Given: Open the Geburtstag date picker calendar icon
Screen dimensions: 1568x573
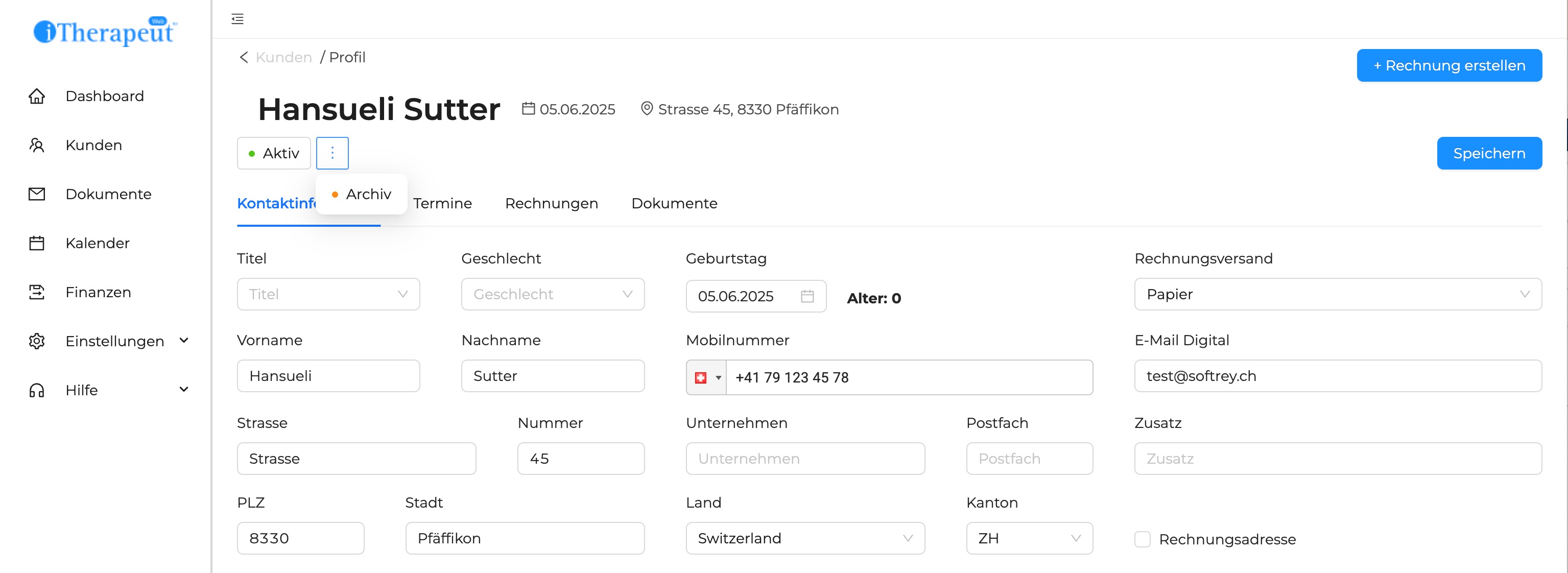Looking at the screenshot, I should click(807, 296).
